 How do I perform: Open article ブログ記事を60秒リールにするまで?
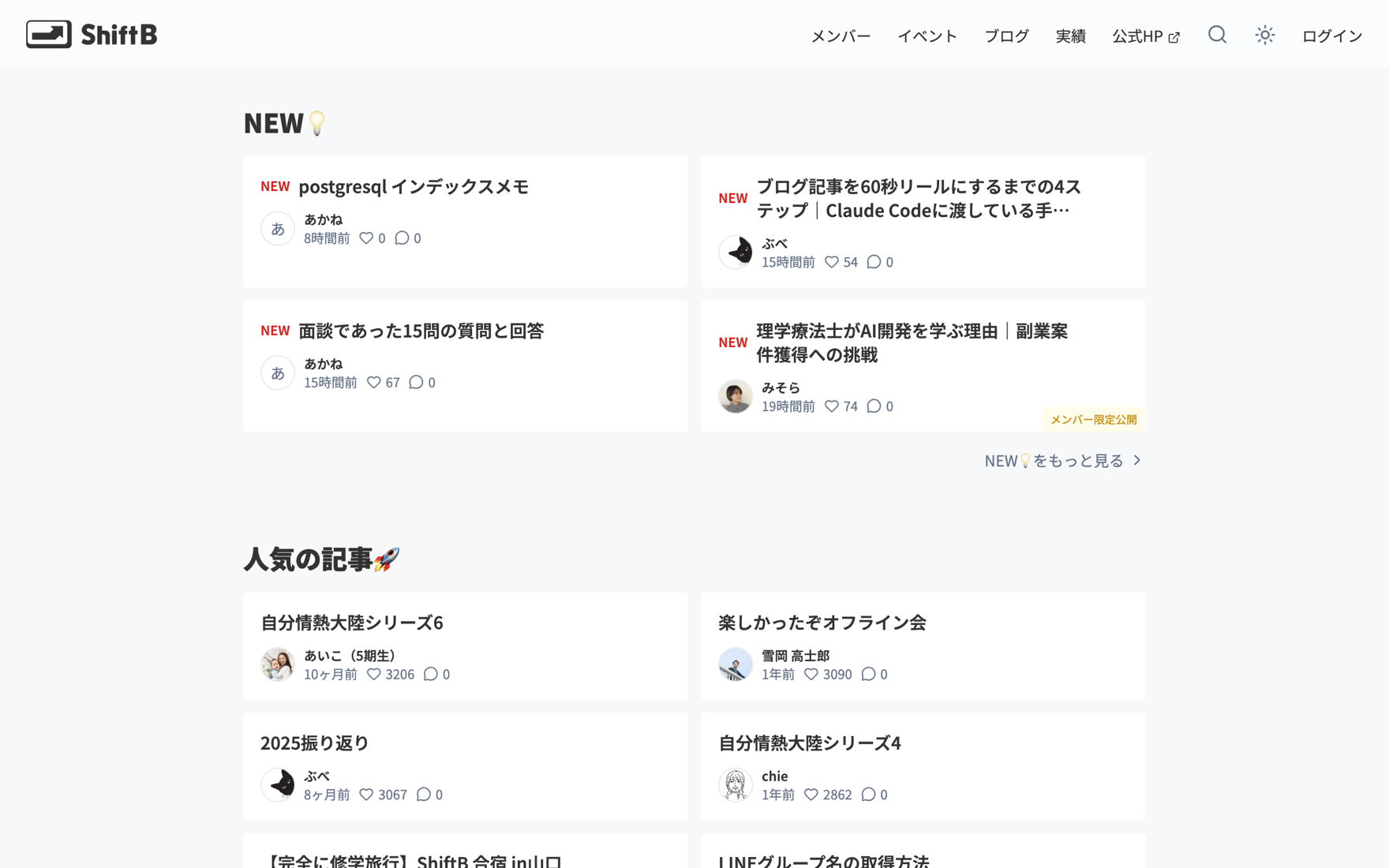tap(919, 198)
